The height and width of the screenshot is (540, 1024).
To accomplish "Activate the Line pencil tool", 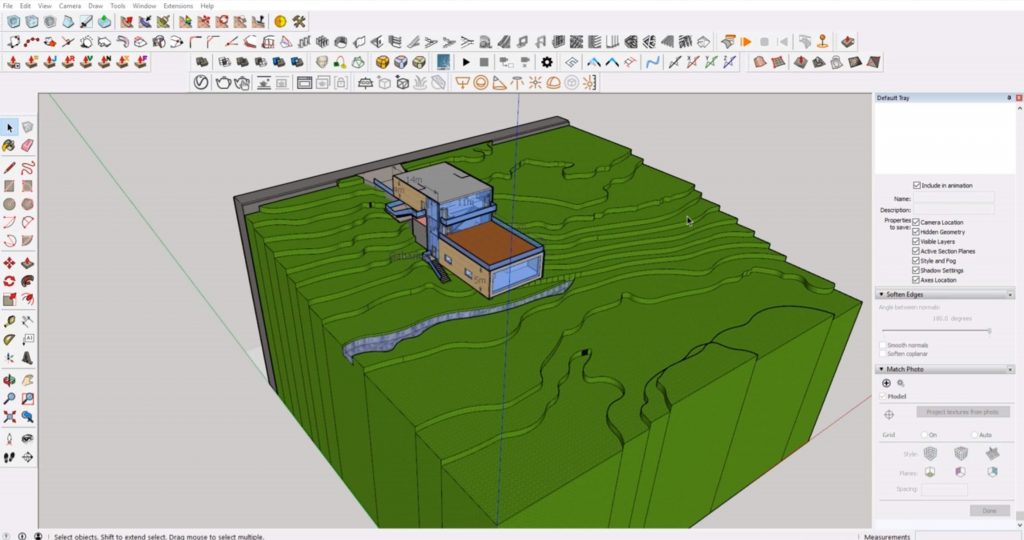I will point(9,168).
